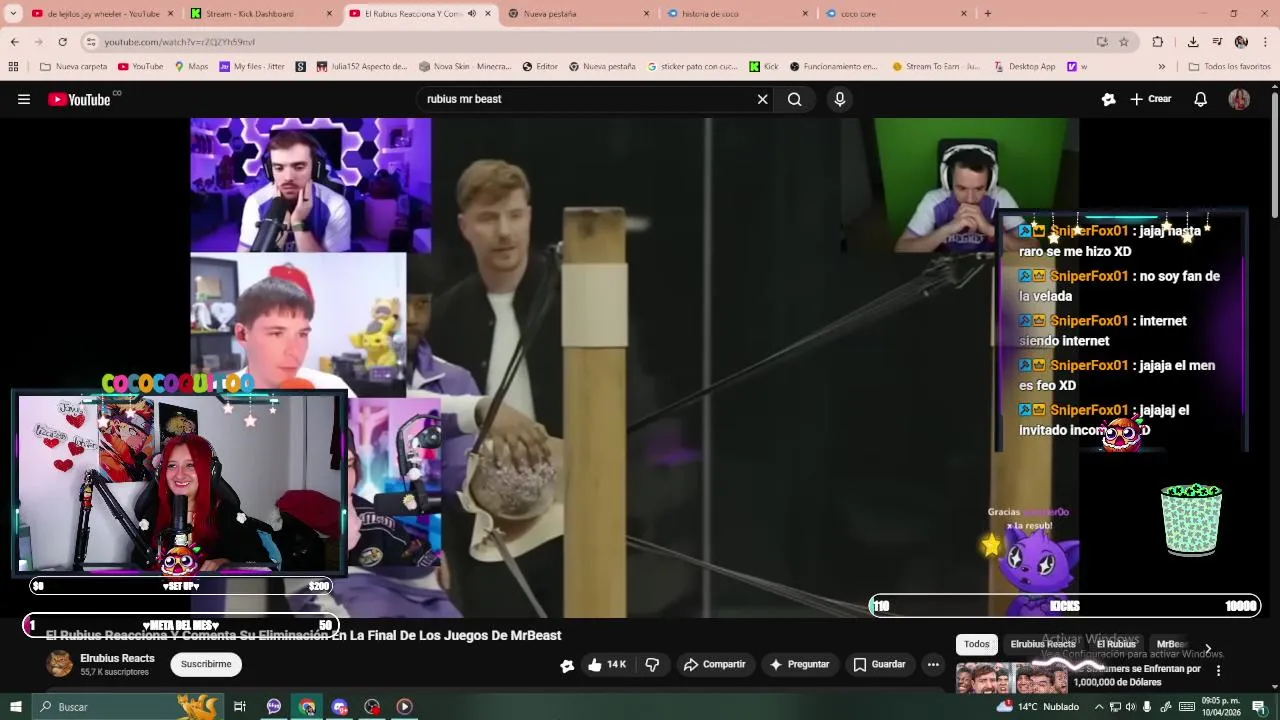Open more actions with the three-dot button
The width and height of the screenshot is (1280, 720).
pyautogui.click(x=933, y=665)
